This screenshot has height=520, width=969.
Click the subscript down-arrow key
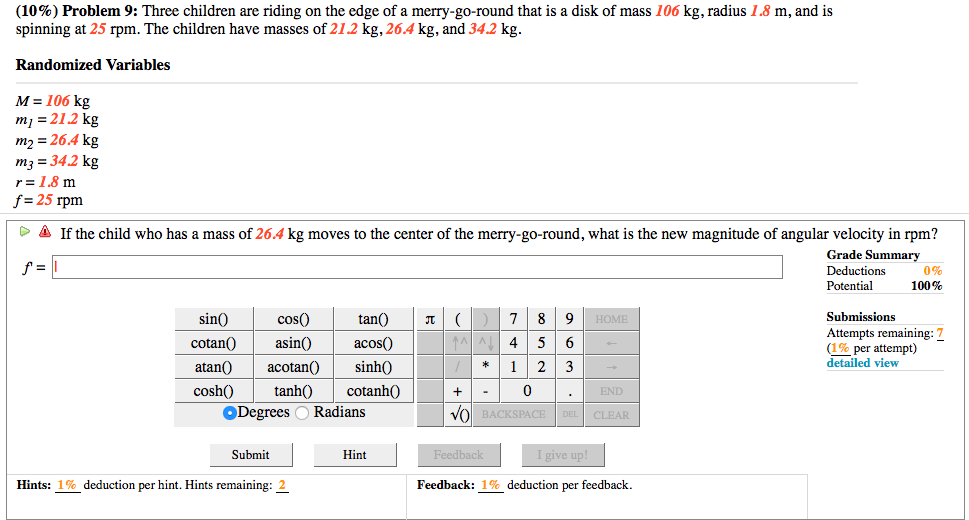point(486,343)
